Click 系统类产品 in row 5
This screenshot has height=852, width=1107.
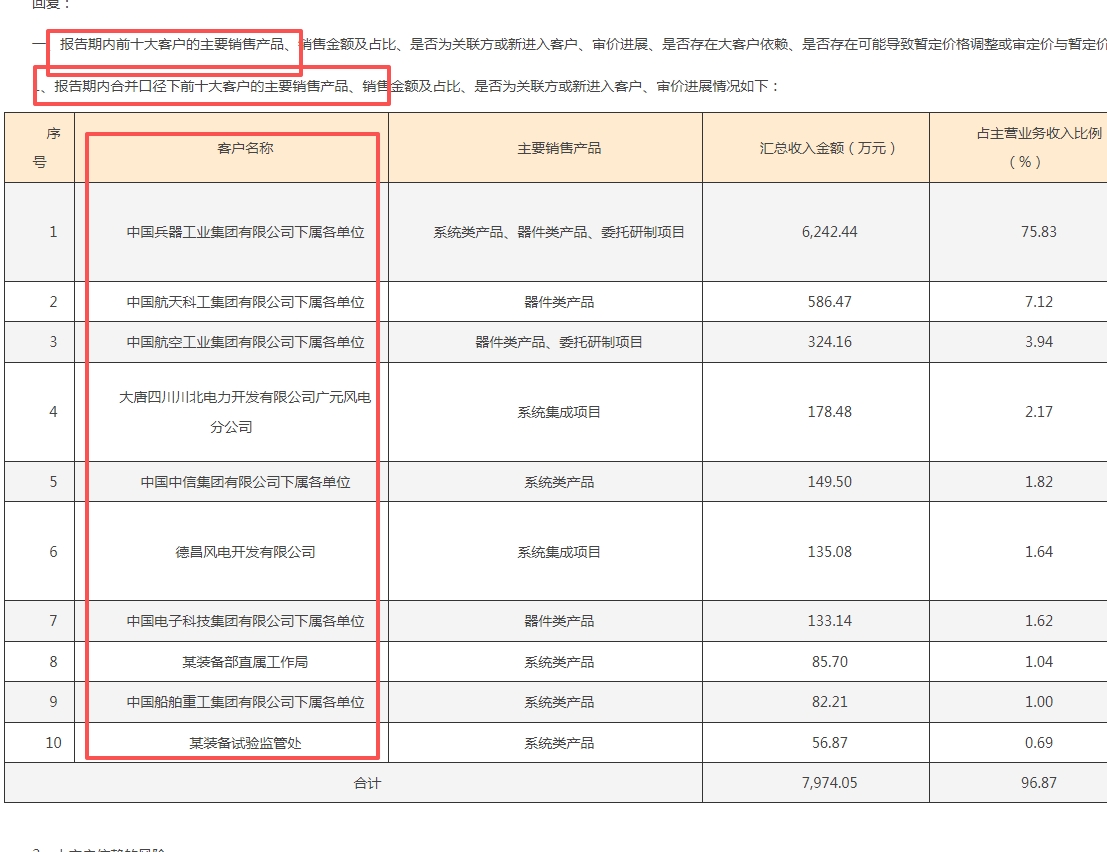click(x=558, y=482)
